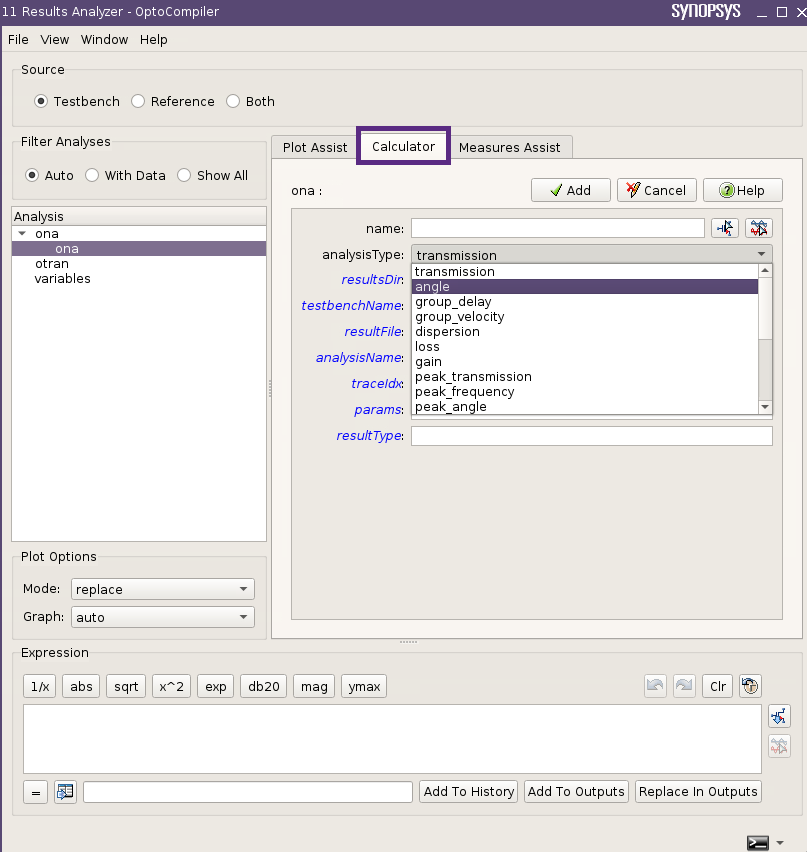Click the select-from-waveform icon beside the name field
Image resolution: width=807 pixels, height=852 pixels.
759,228
